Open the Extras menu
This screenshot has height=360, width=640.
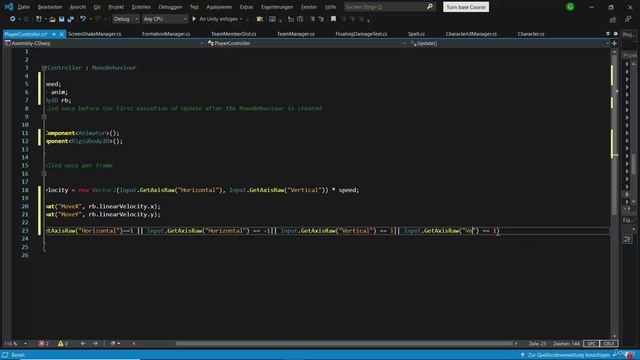point(246,7)
